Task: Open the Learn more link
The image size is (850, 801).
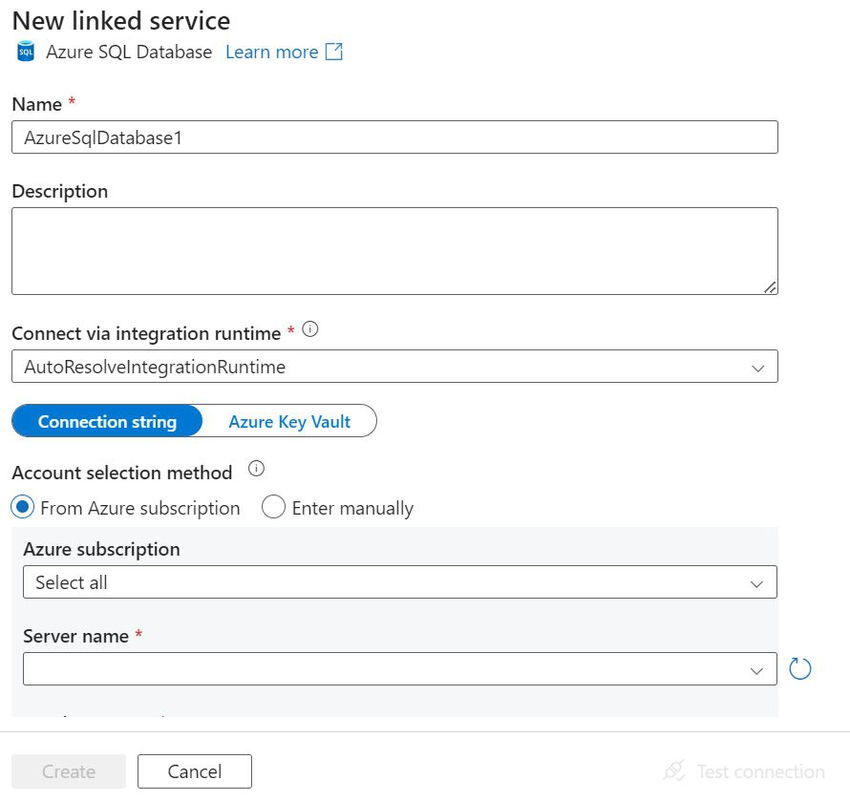Action: 271,52
